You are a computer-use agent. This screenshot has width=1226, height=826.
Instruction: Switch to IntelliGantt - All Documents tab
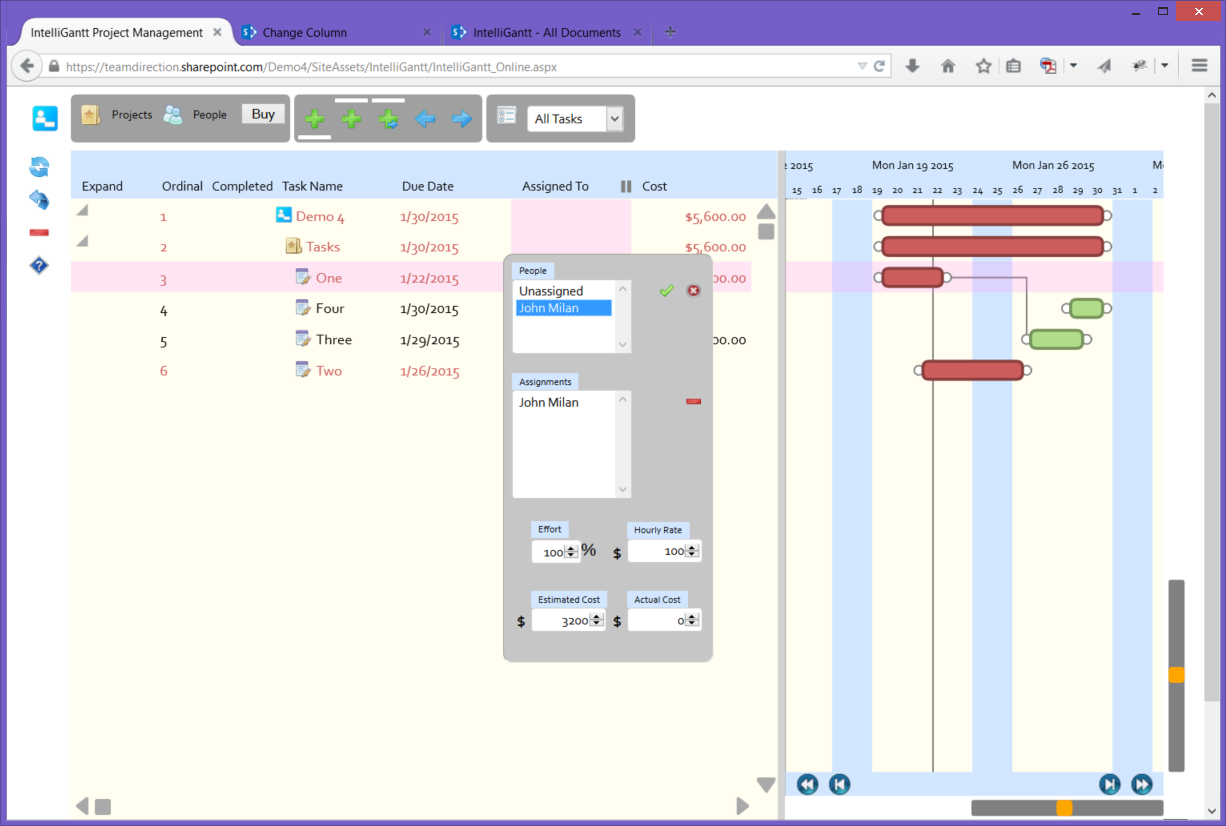click(545, 32)
